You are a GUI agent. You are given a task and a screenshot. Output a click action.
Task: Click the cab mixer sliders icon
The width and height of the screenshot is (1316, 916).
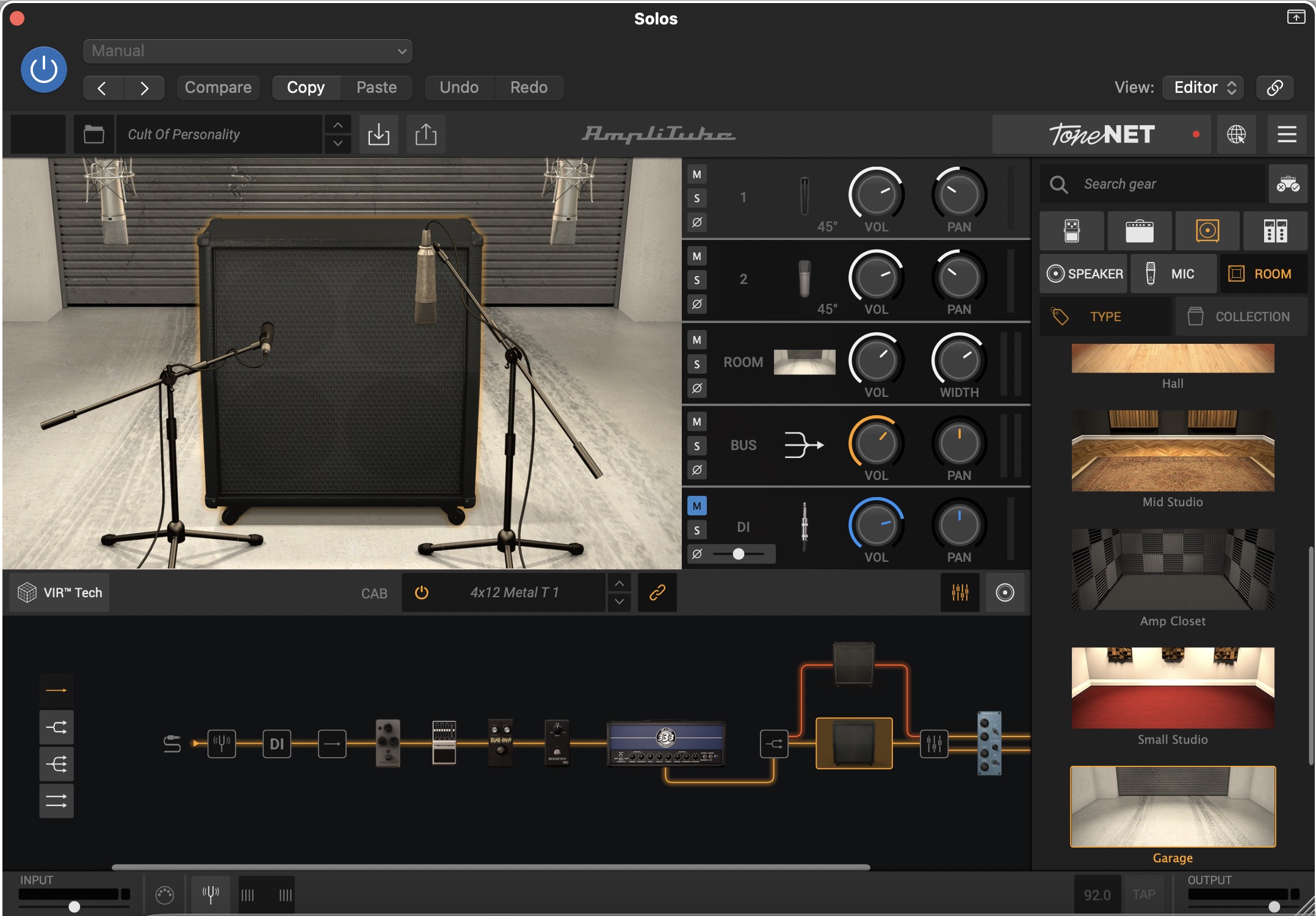[960, 592]
